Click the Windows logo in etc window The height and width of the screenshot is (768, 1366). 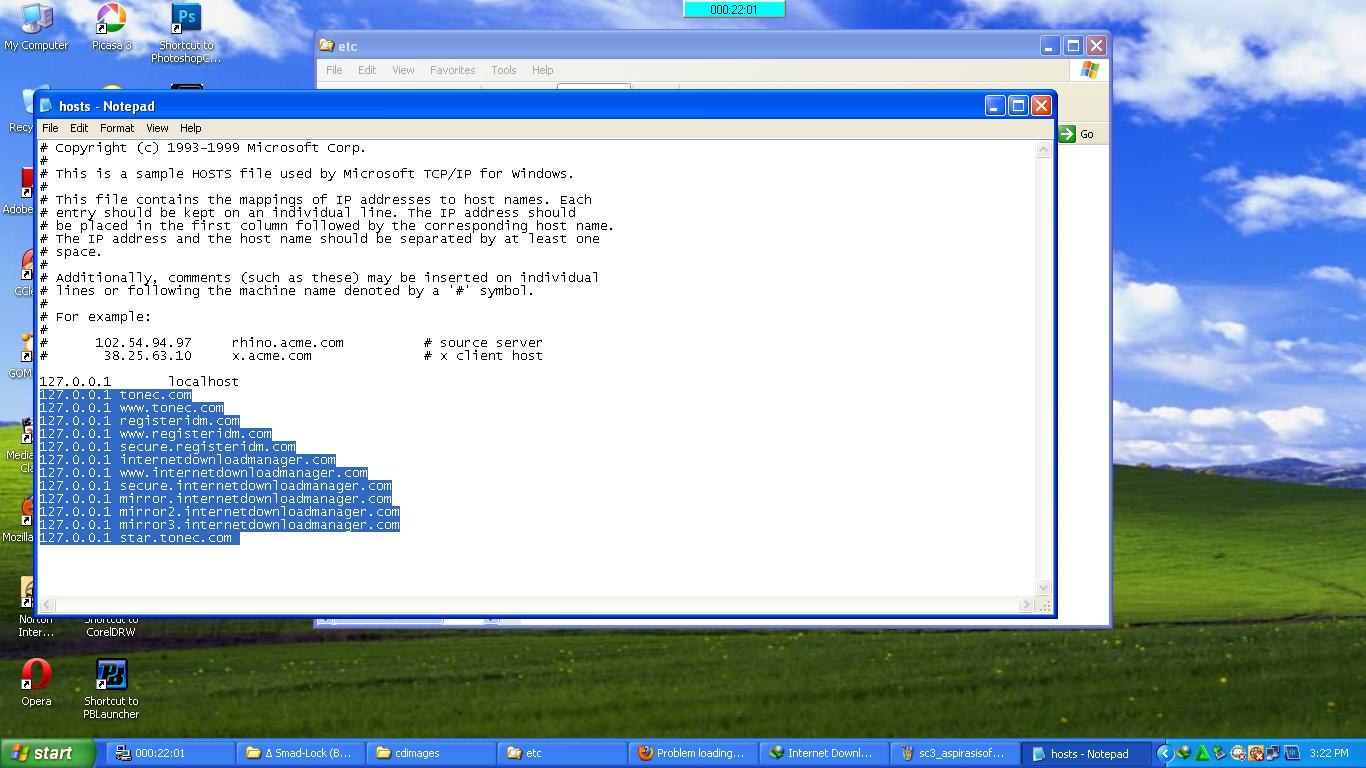(1089, 70)
